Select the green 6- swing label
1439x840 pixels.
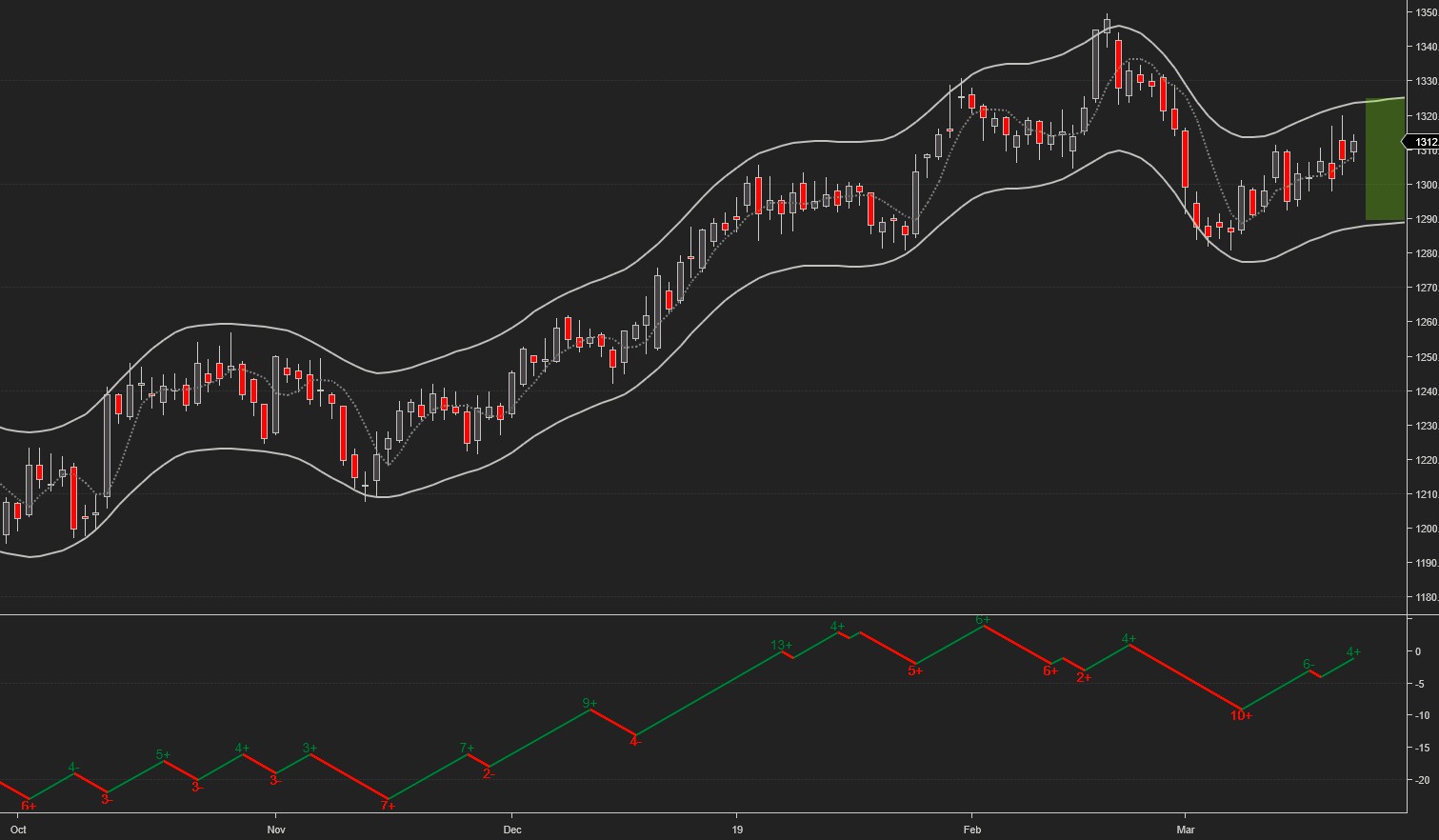1309,664
